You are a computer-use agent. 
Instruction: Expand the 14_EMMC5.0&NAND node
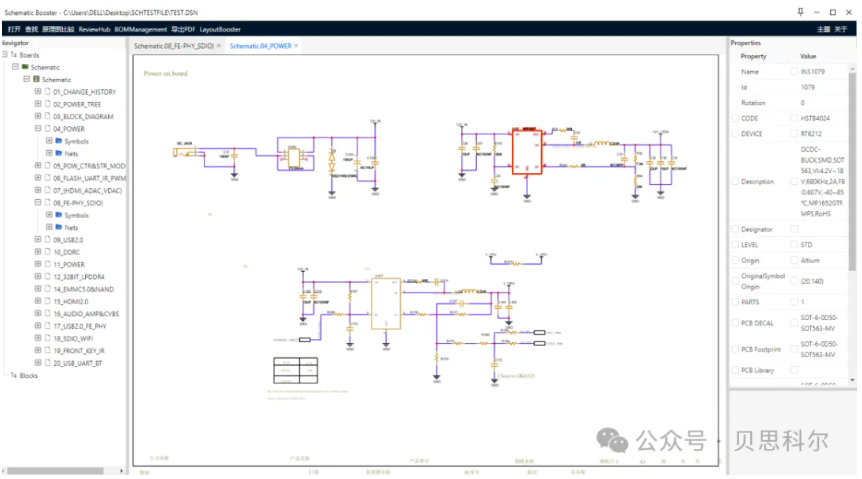pyautogui.click(x=38, y=288)
